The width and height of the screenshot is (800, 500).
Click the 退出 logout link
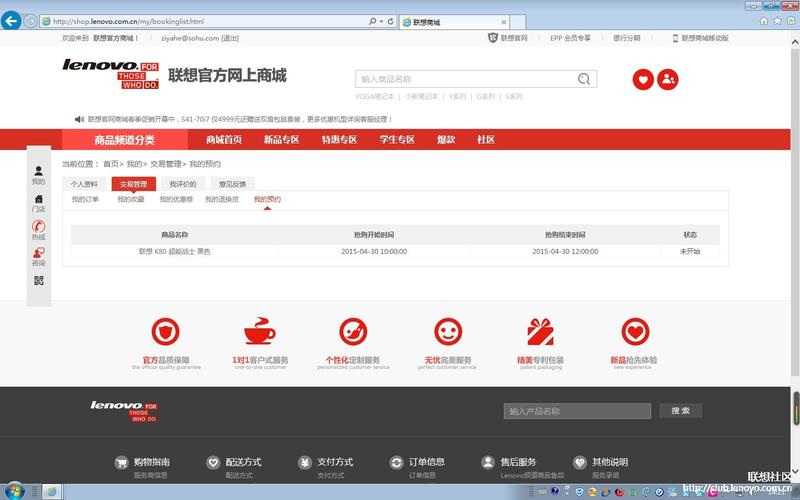pyautogui.click(x=230, y=38)
